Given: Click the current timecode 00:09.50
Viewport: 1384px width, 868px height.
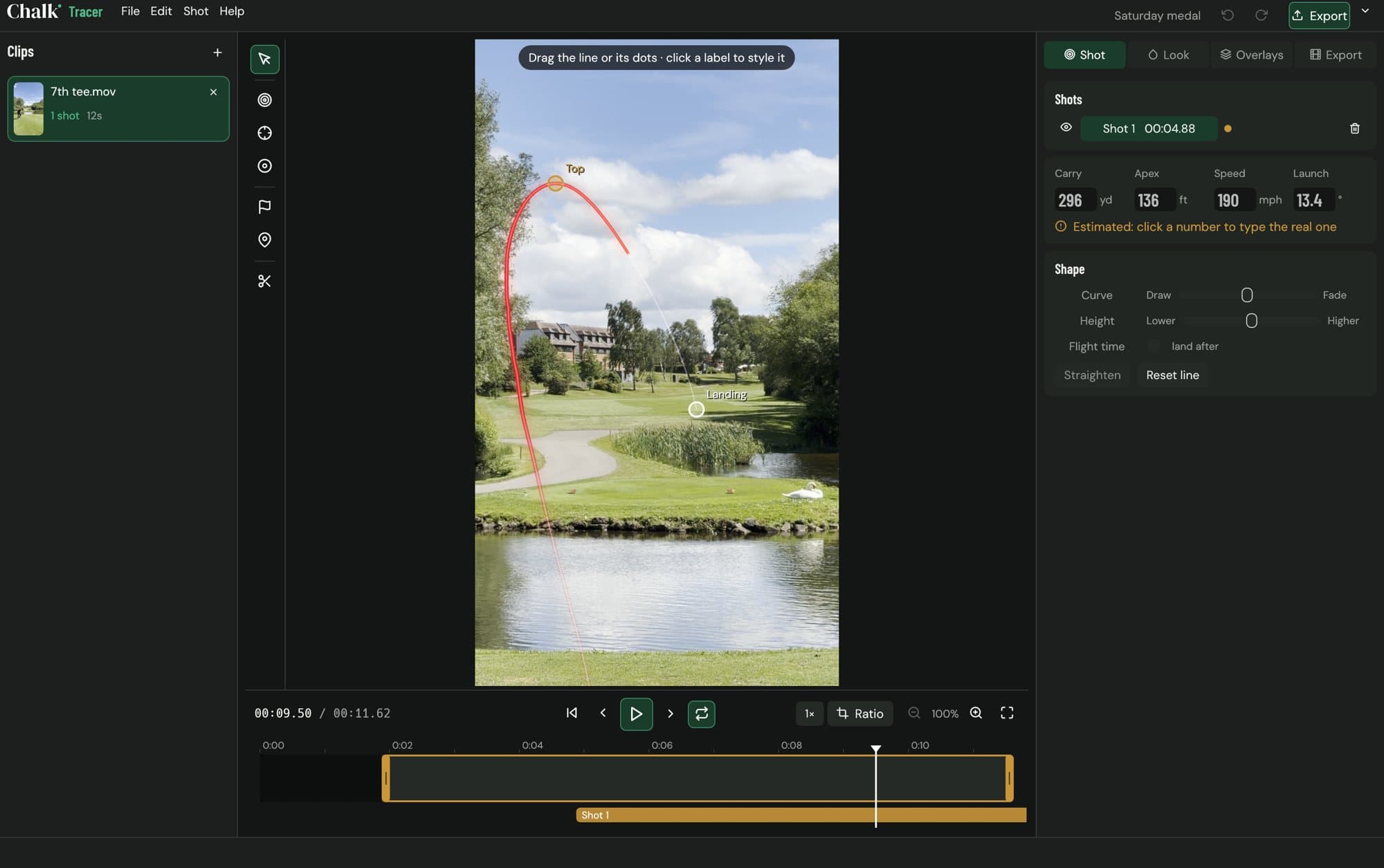Looking at the screenshot, I should (x=283, y=713).
